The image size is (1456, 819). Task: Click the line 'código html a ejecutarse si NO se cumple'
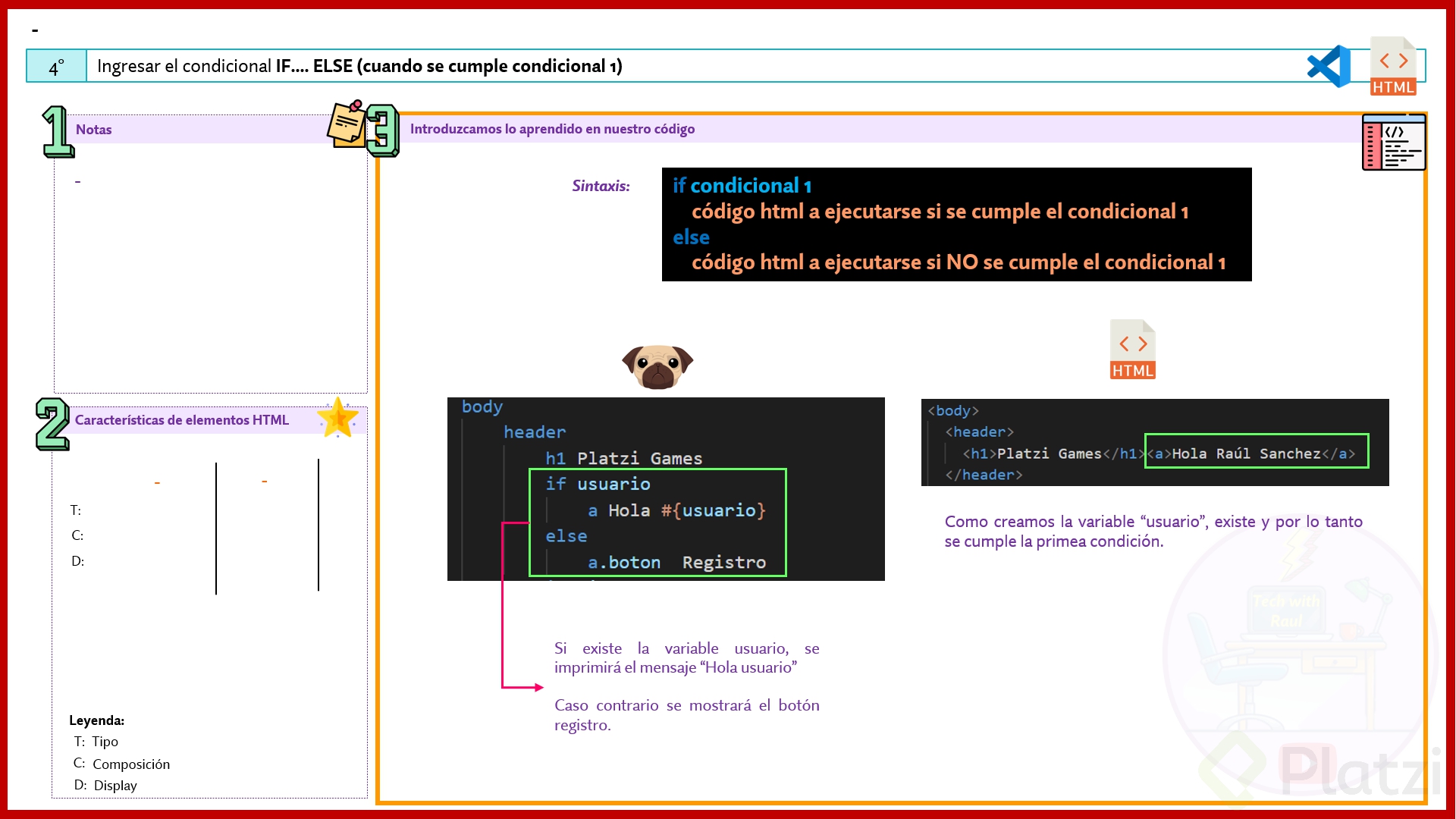coord(959,262)
